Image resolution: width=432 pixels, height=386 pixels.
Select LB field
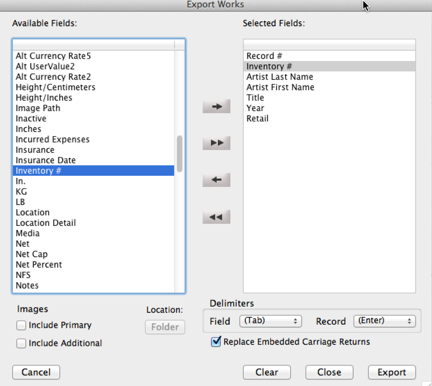pyautogui.click(x=93, y=202)
